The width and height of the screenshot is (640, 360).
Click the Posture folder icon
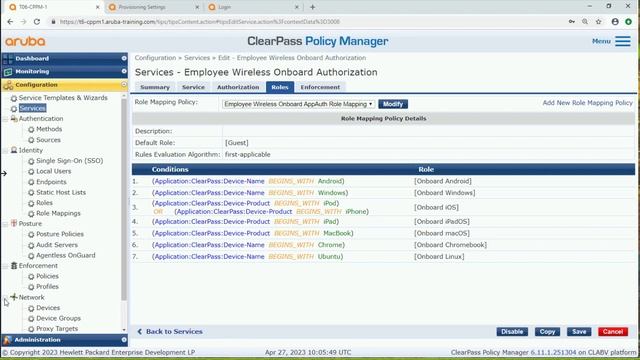[14, 223]
